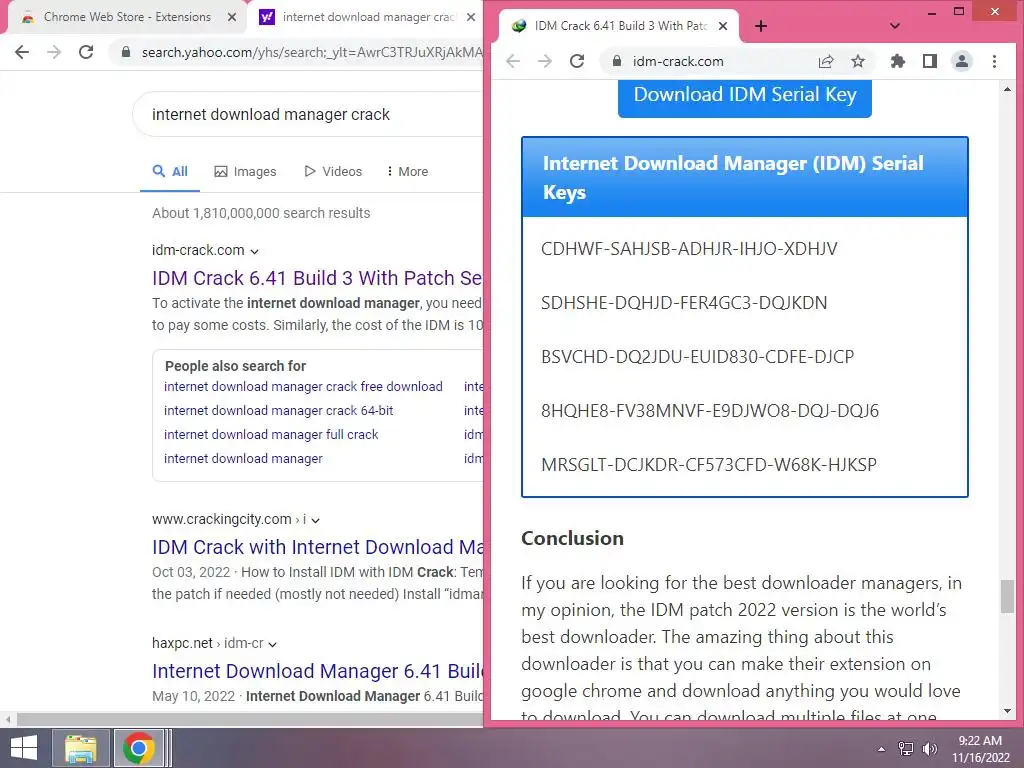Click serial key SDHSHE-DQHJD-FER4GC3-DQJKDN
Image resolution: width=1024 pixels, height=768 pixels.
pos(684,303)
